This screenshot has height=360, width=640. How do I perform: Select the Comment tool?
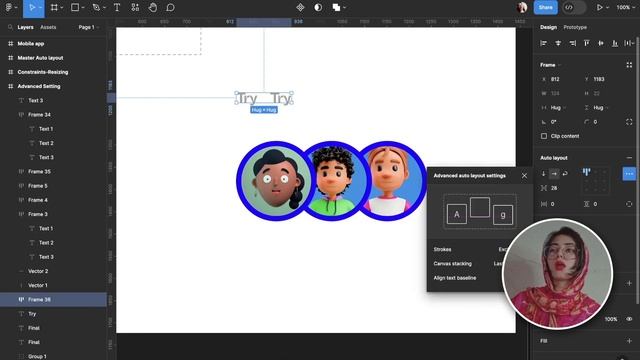pyautogui.click(x=171, y=8)
